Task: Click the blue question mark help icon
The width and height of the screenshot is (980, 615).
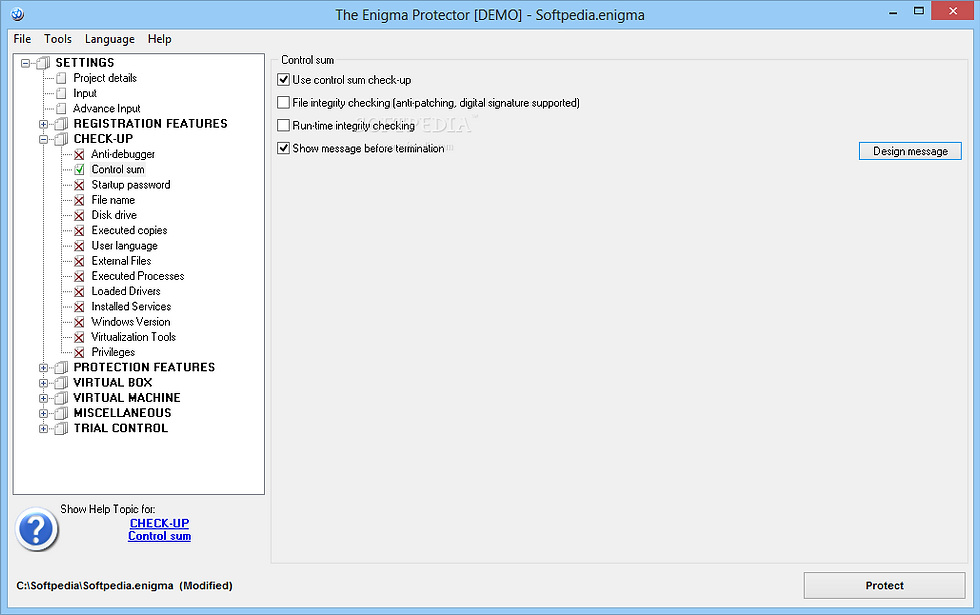Action: 37,529
